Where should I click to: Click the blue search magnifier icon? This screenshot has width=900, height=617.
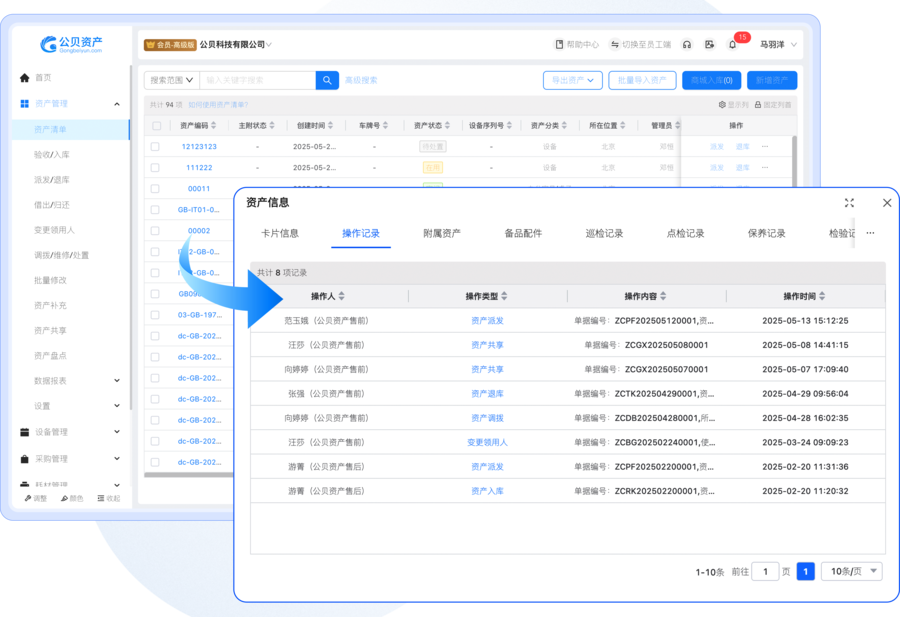pos(327,80)
